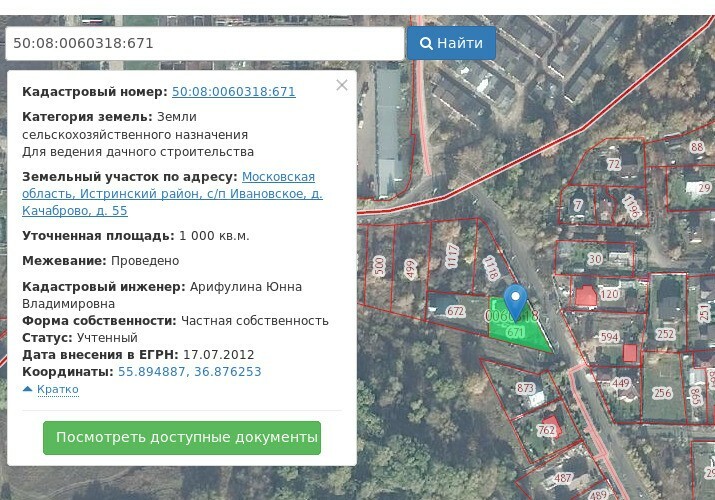Open cadastral number link 50:08:0060318:671
Screen dimensions: 715x500
tap(233, 92)
